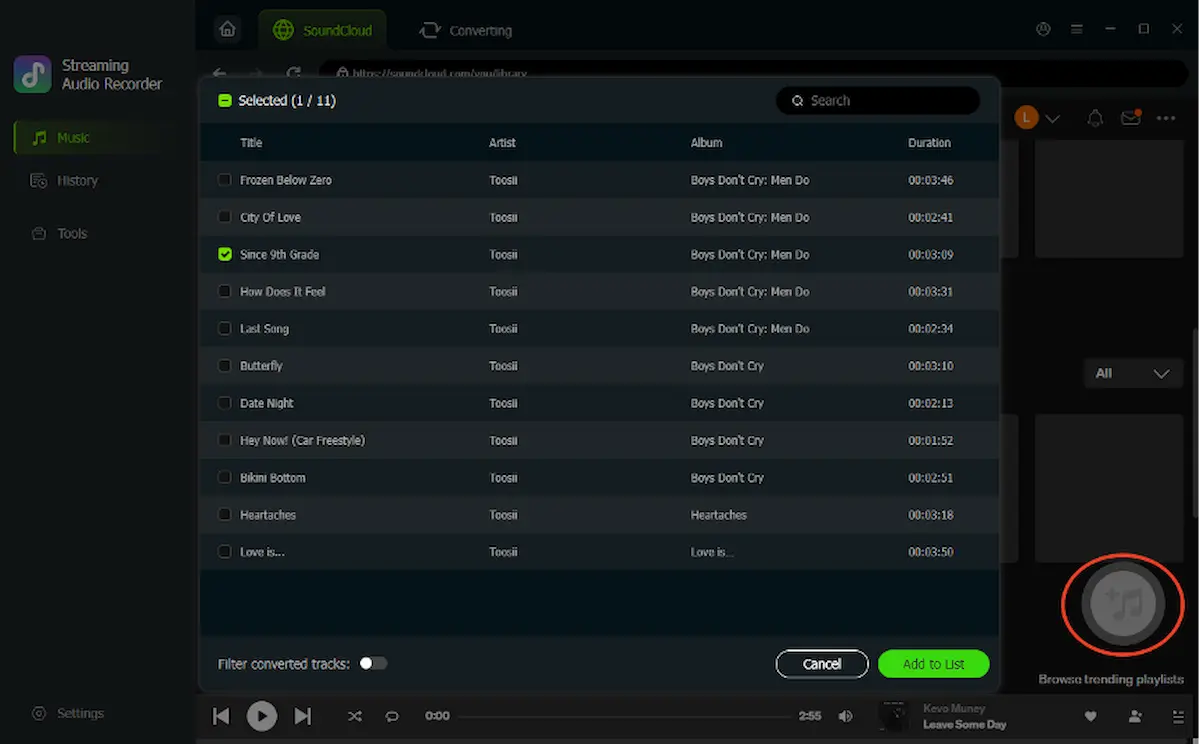Open the user avatar dropdown arrow
The image size is (1200, 744).
tap(1052, 118)
